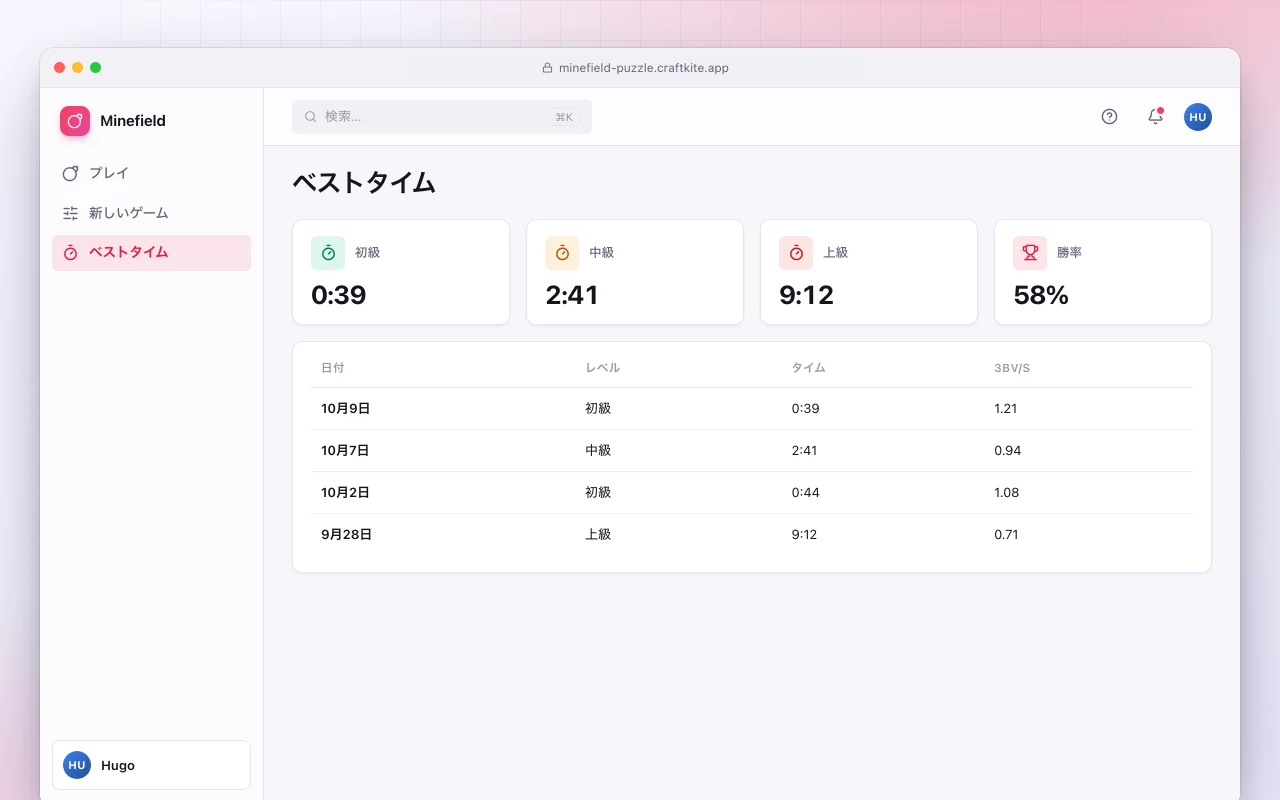The width and height of the screenshot is (1280, 800).
Task: Open the HU avatar in top bar
Action: (1198, 117)
